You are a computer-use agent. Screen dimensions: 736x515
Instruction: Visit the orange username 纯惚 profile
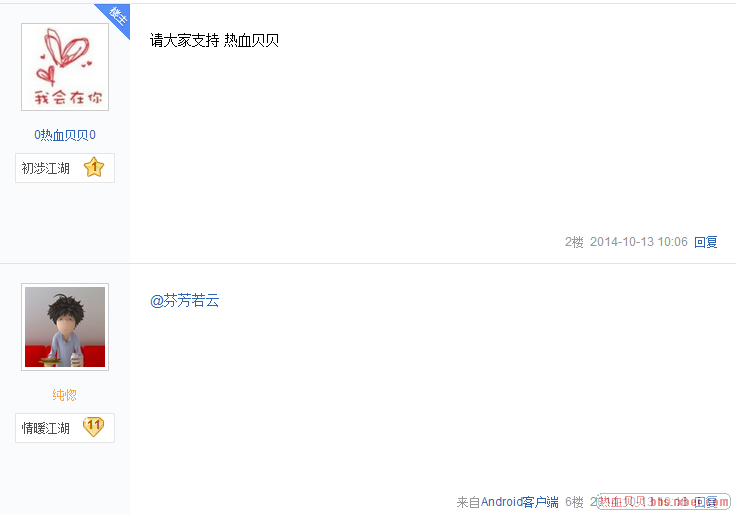point(65,395)
